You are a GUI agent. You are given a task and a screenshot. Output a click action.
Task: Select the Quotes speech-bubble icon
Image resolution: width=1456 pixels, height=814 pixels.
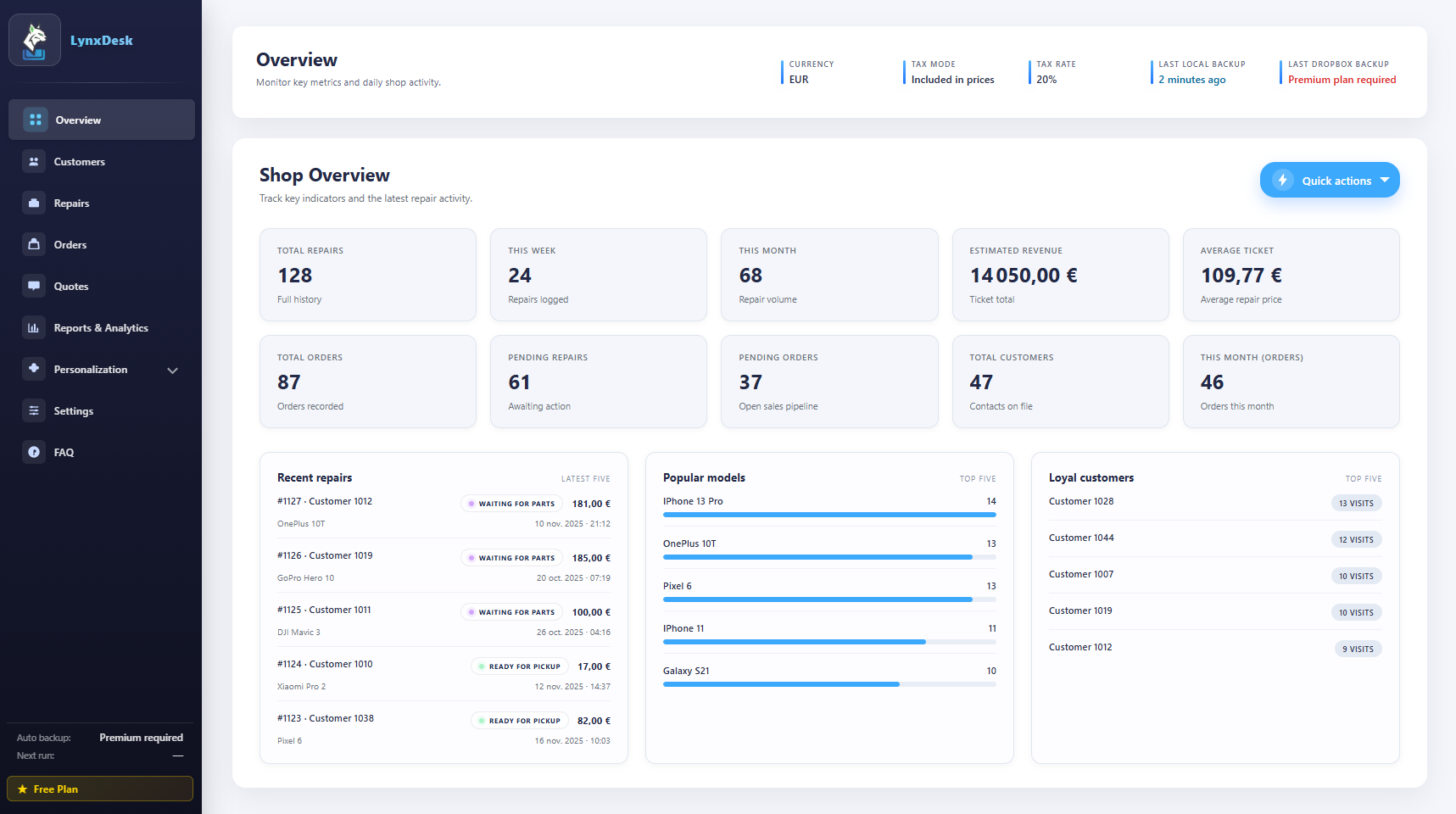click(34, 286)
